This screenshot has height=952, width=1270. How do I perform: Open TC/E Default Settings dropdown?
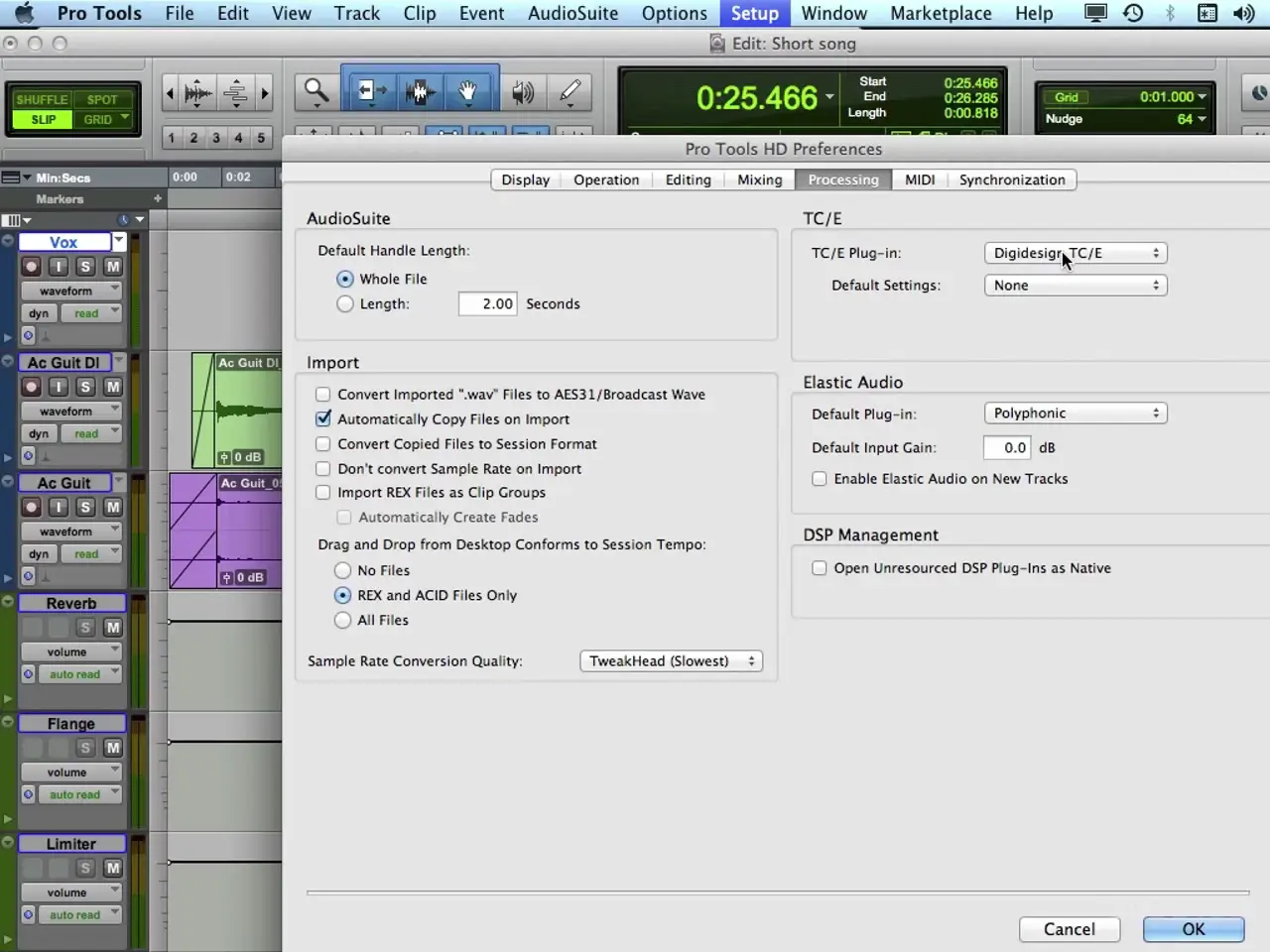(1076, 285)
